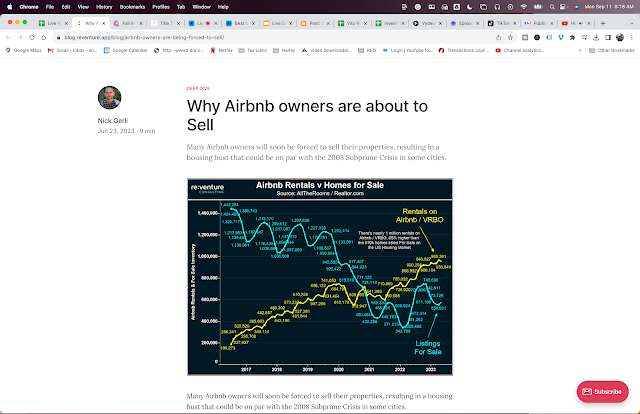Click the DEEP DIVE category tag
This screenshot has width=640, height=414.
pyautogui.click(x=198, y=88)
